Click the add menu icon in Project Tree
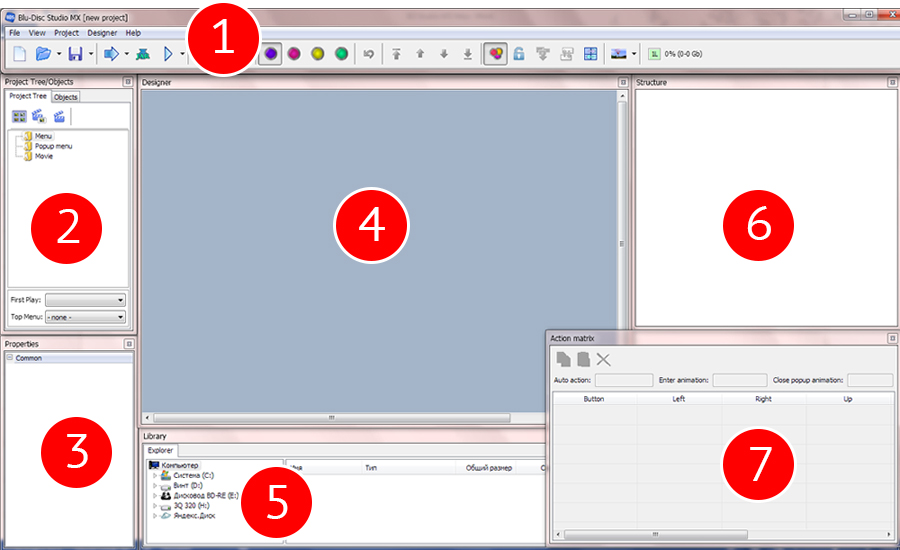Viewport: 900px width, 550px height. click(20, 117)
